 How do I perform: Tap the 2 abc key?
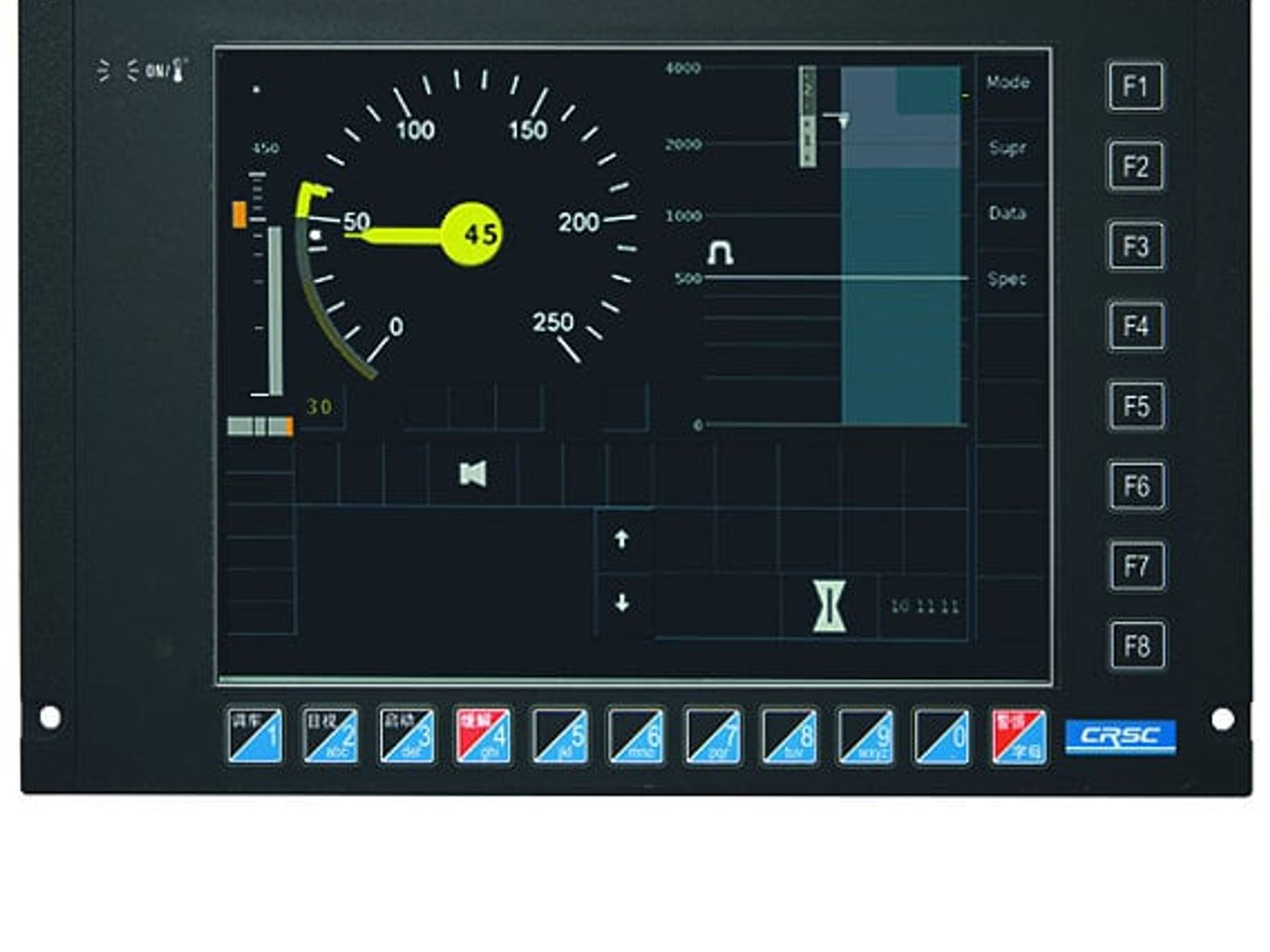(x=331, y=736)
